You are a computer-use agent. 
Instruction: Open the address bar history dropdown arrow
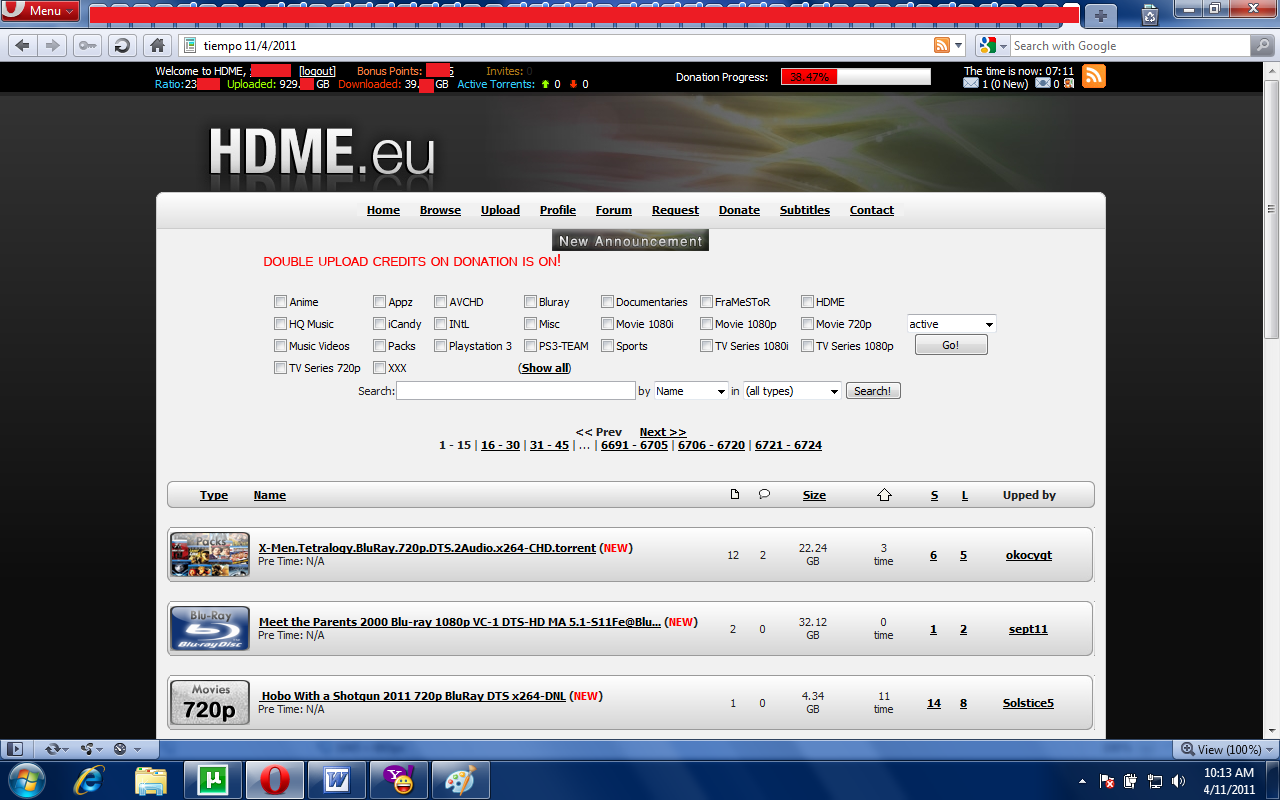pos(959,45)
